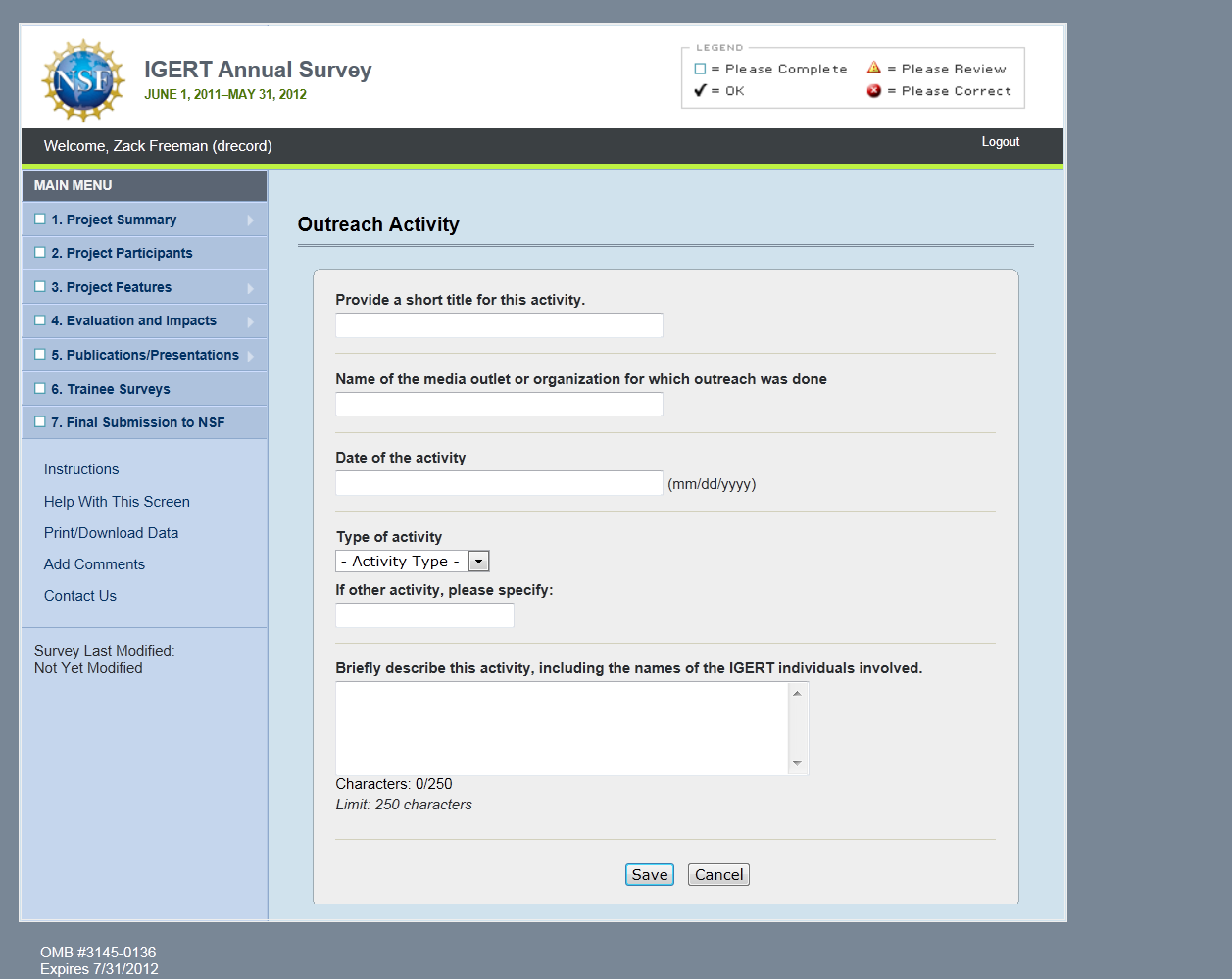The width and height of the screenshot is (1232, 979).
Task: Open the Publications/Presentations menu item
Action: [x=145, y=355]
